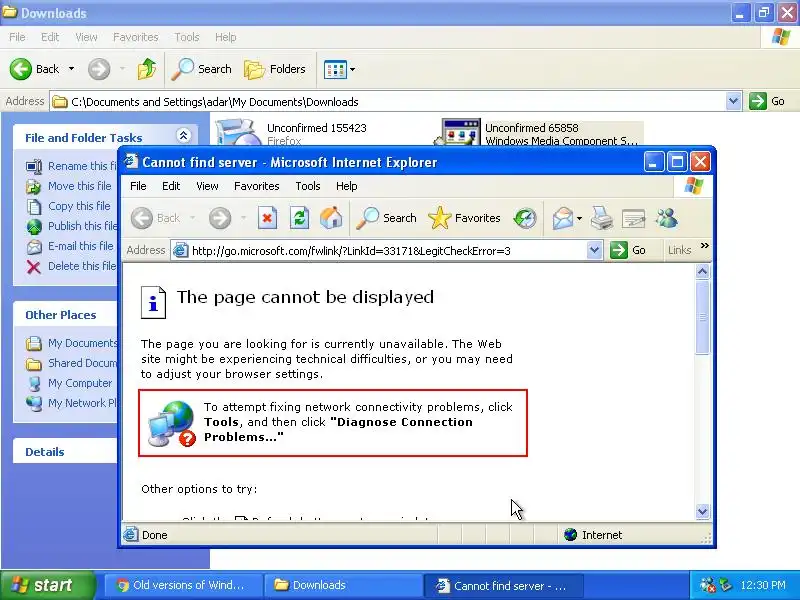The width and height of the screenshot is (800, 600).
Task: Click the Internet Explorer vertical scrollbar thumb
Action: pos(703,317)
